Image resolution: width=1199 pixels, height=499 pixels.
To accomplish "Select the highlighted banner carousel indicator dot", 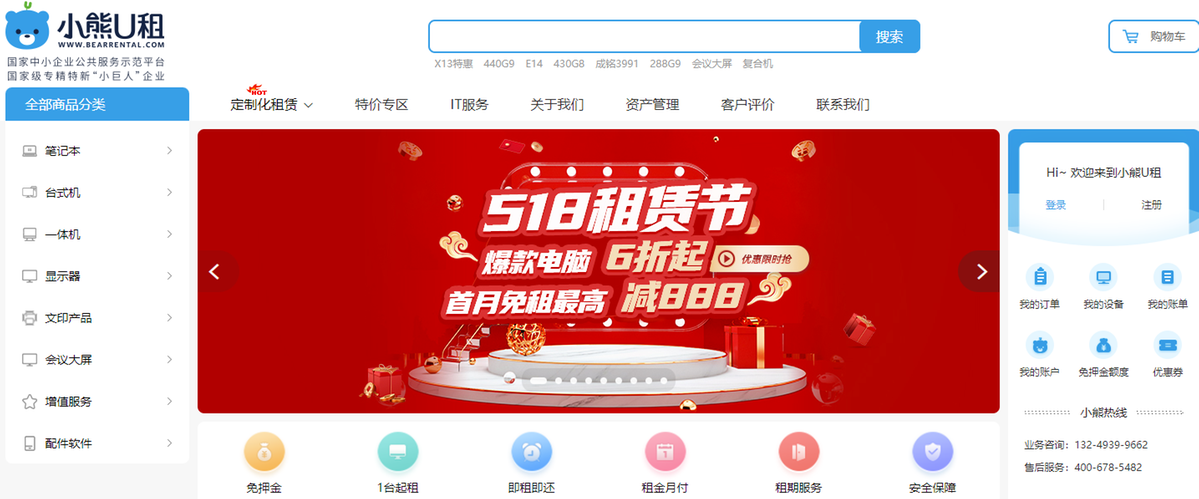I will [x=538, y=379].
